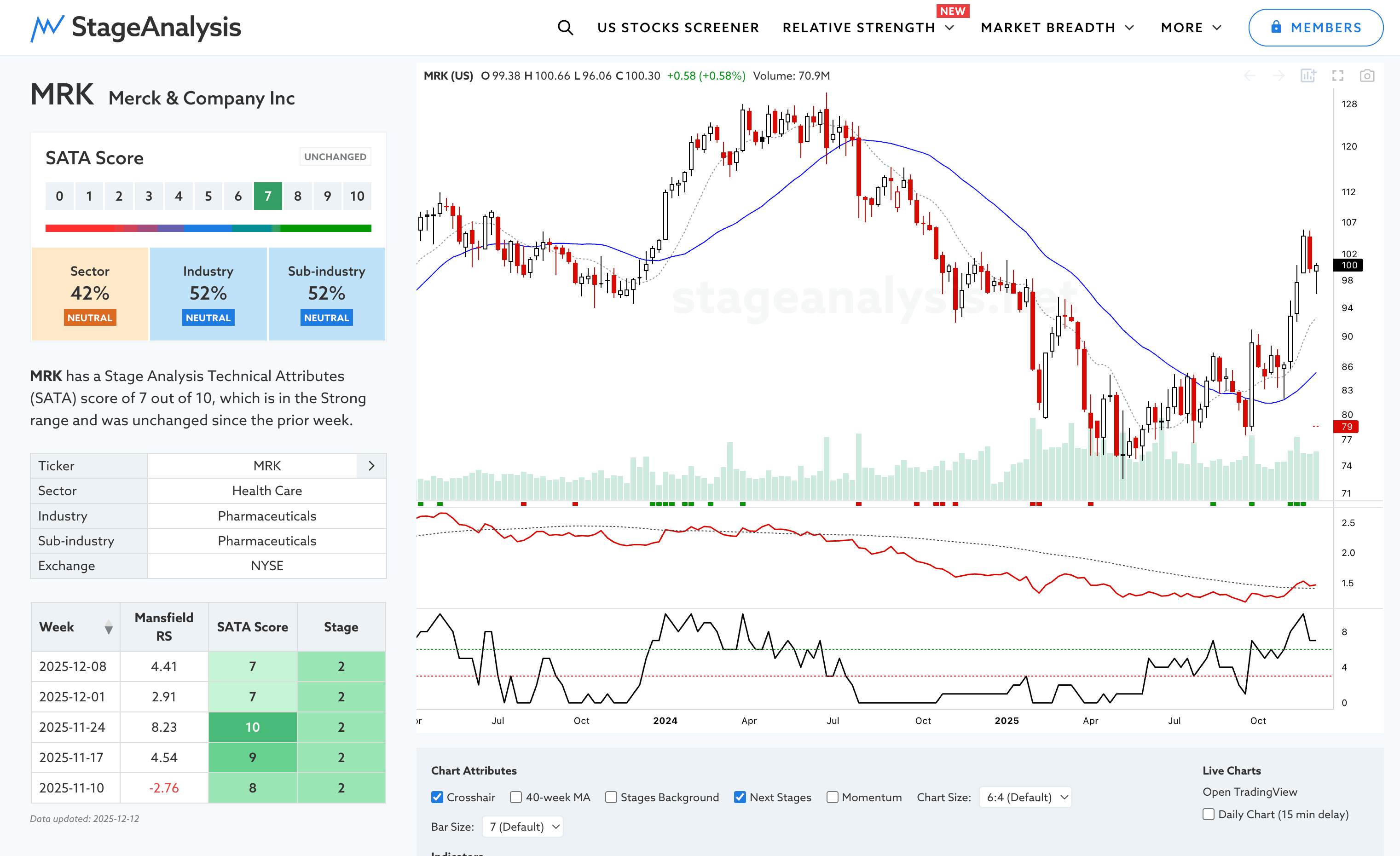The height and width of the screenshot is (856, 1400).
Task: Open US Stocks Screener menu item
Action: 678,27
